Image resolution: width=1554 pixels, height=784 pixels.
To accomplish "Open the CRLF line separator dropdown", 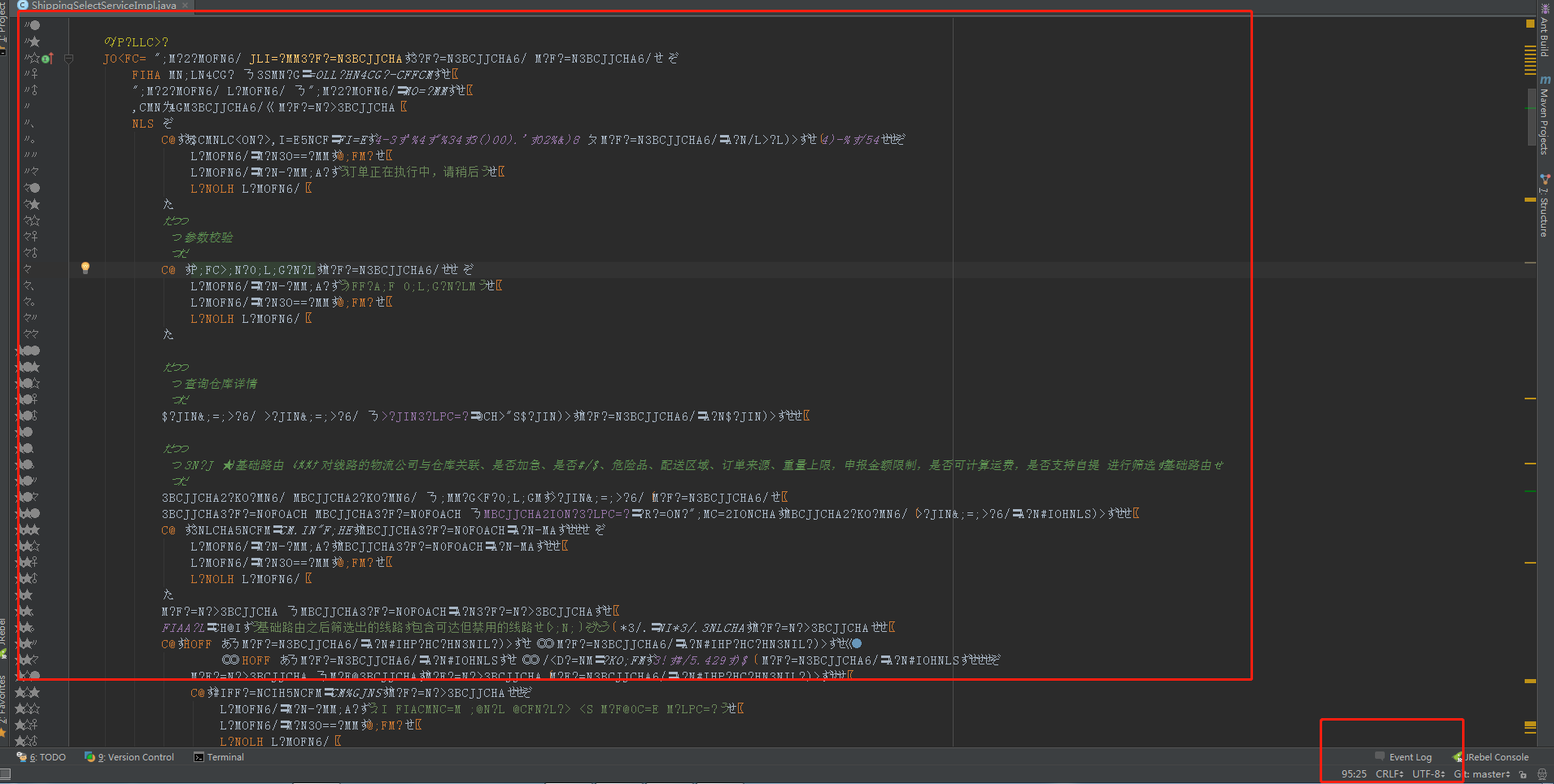I will [1390, 774].
